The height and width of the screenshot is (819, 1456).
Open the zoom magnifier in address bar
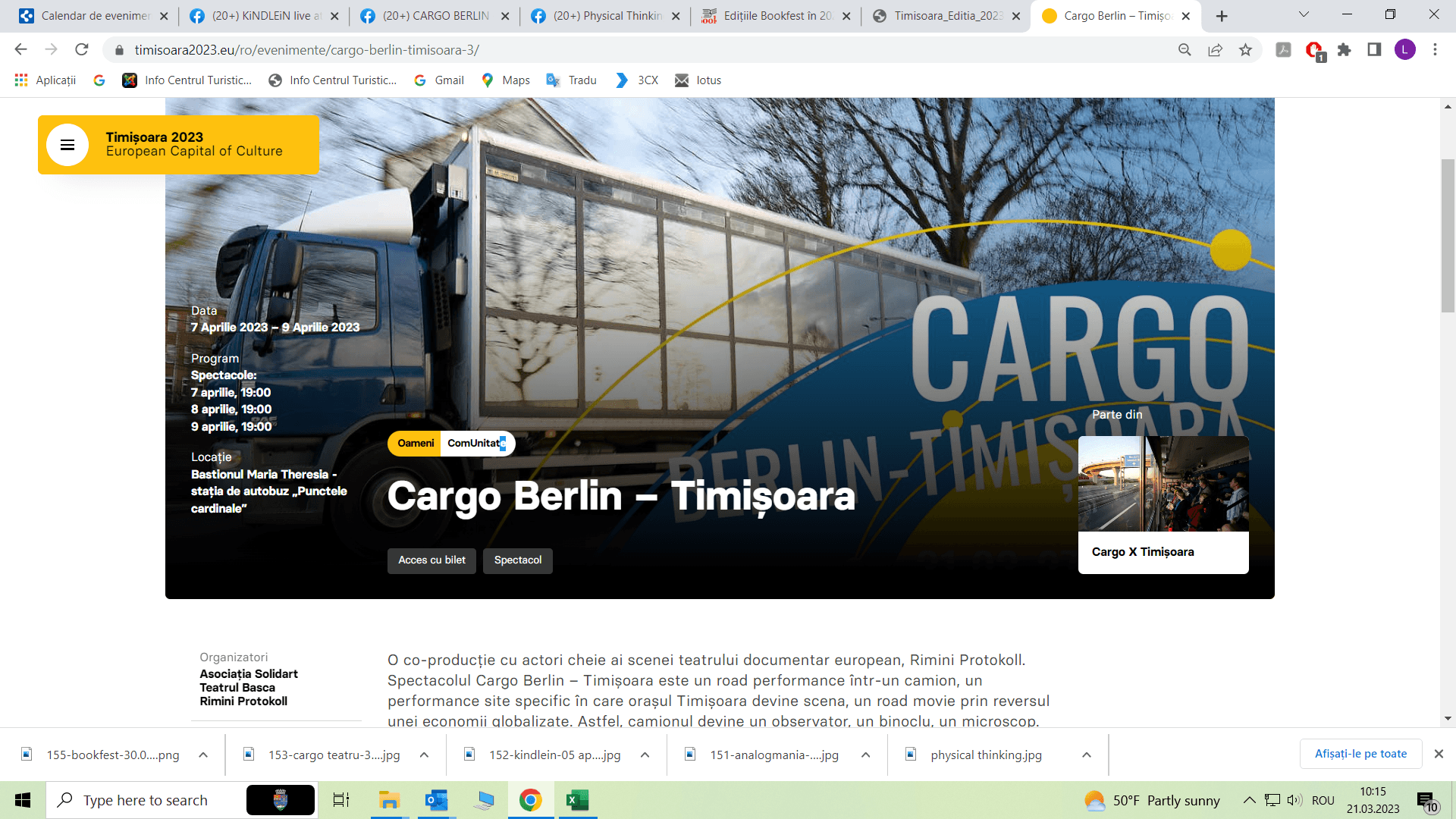[x=1185, y=50]
